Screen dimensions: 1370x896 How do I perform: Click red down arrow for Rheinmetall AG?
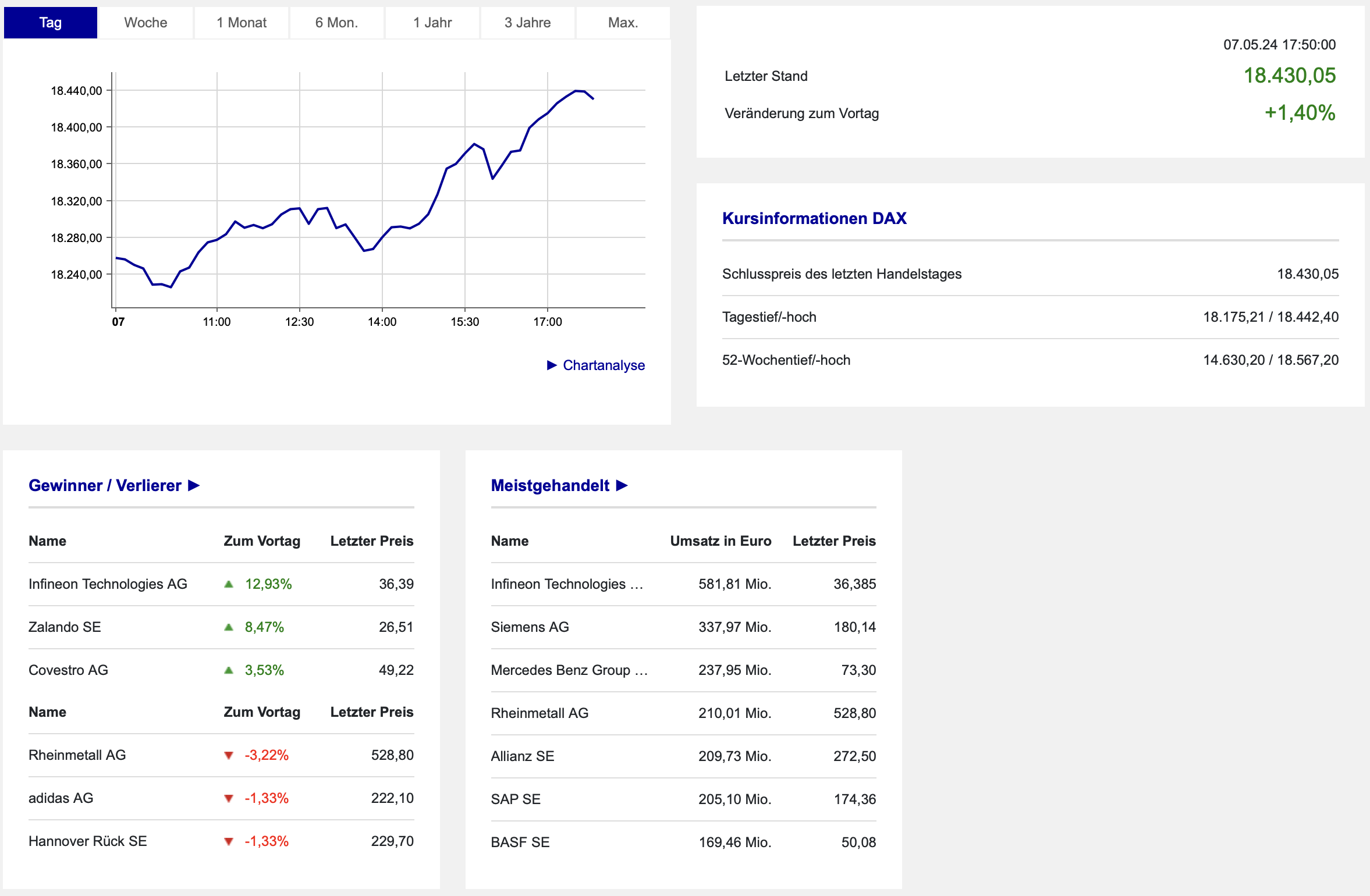click(x=229, y=755)
